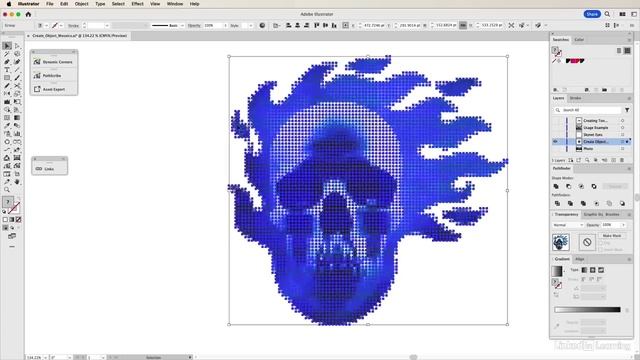Click the gradient slider bar in Gradient panel
This screenshot has width=640, height=360.
click(x=587, y=310)
